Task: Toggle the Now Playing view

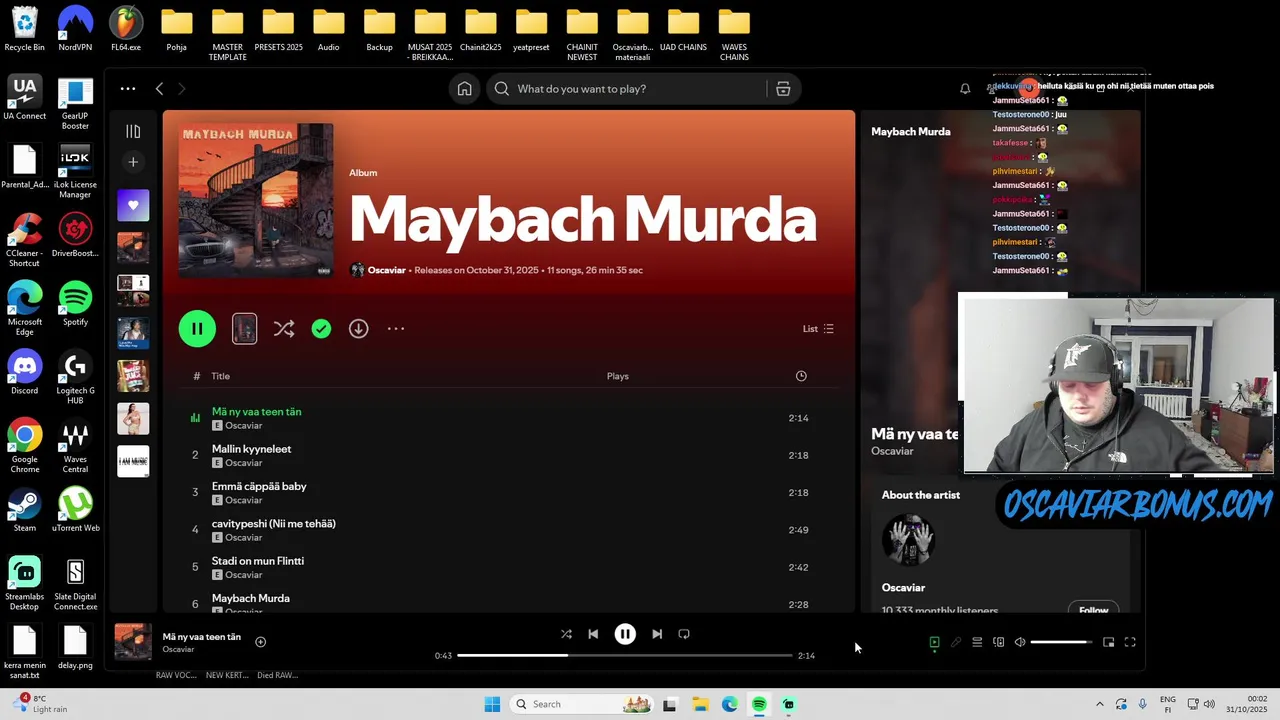Action: tap(934, 642)
